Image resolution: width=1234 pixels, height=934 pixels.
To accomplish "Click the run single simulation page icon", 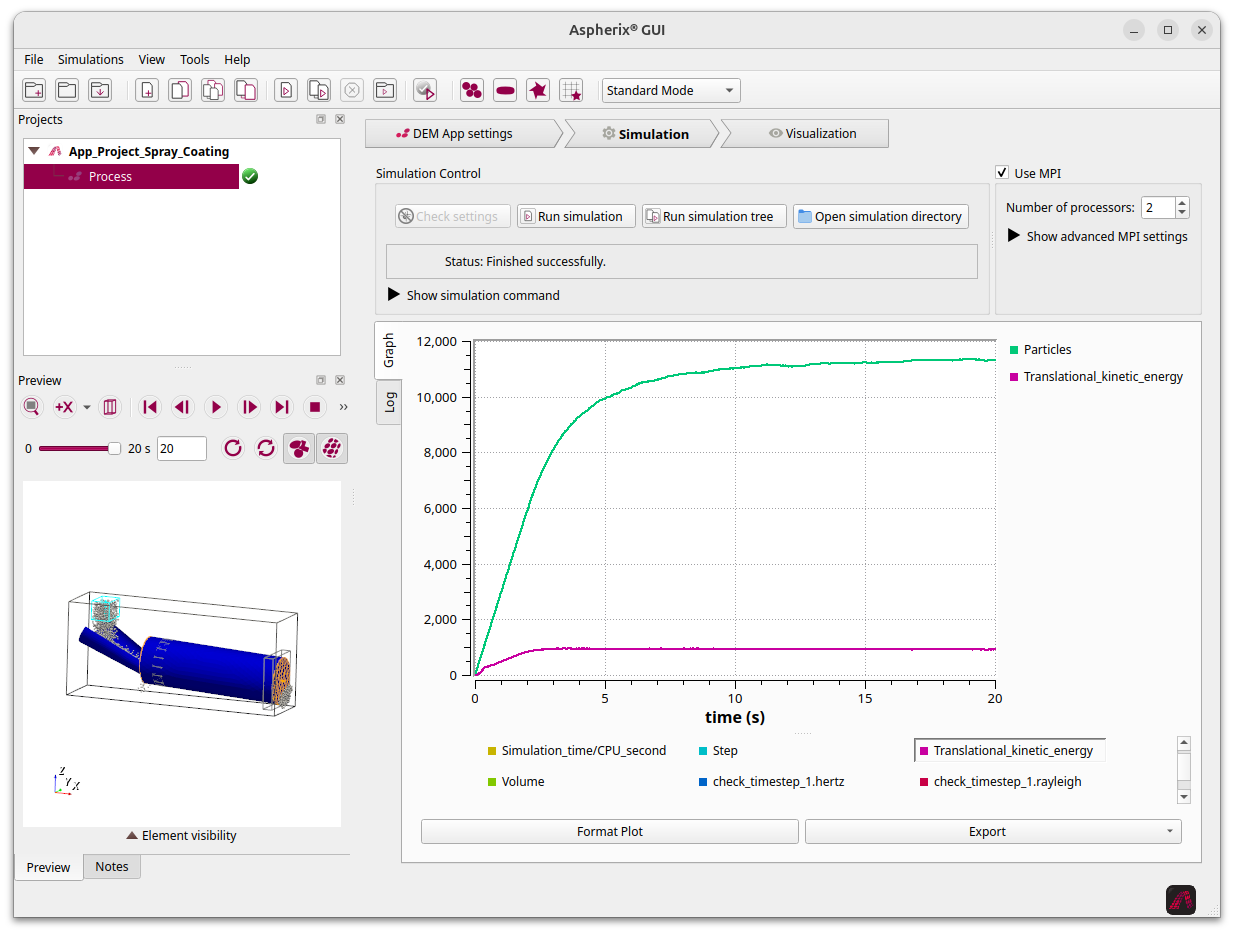I will click(x=286, y=90).
